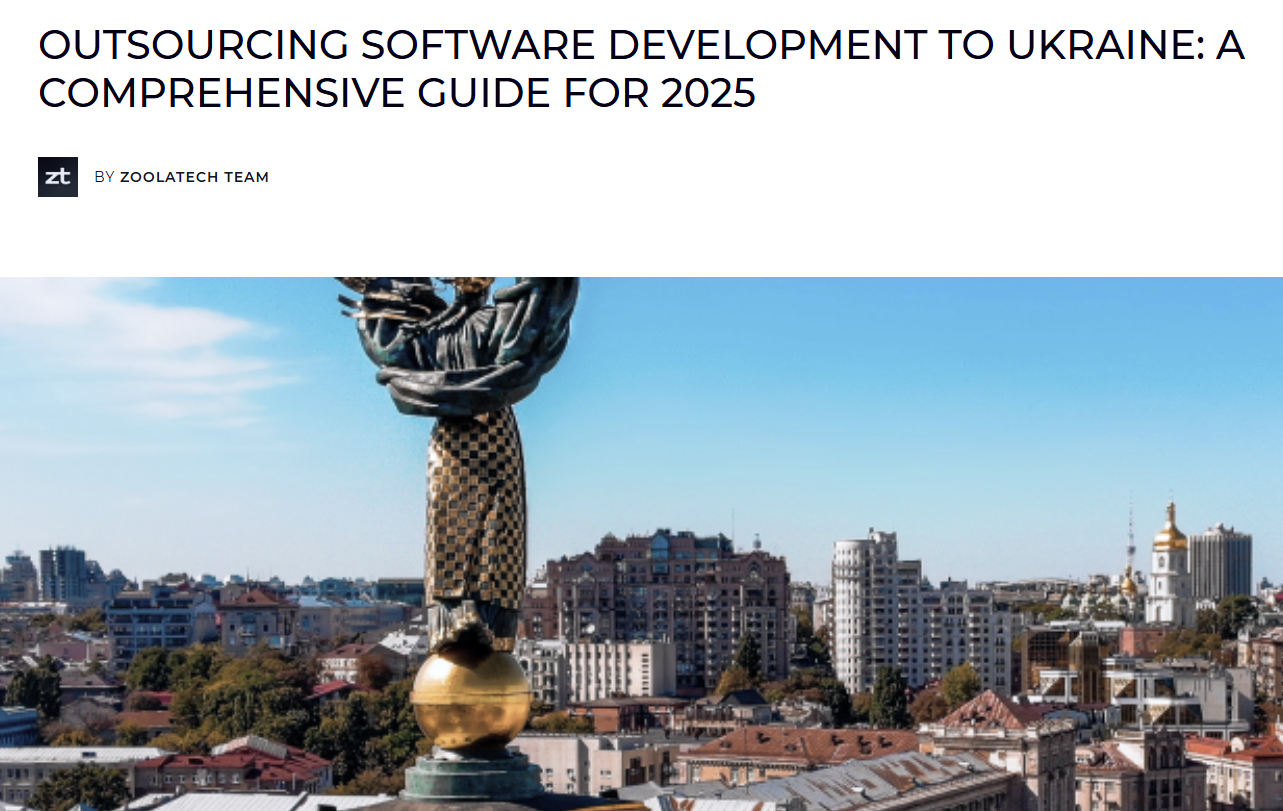Click the checkered gold-black monument column
This screenshot has width=1283, height=811.
(x=475, y=510)
